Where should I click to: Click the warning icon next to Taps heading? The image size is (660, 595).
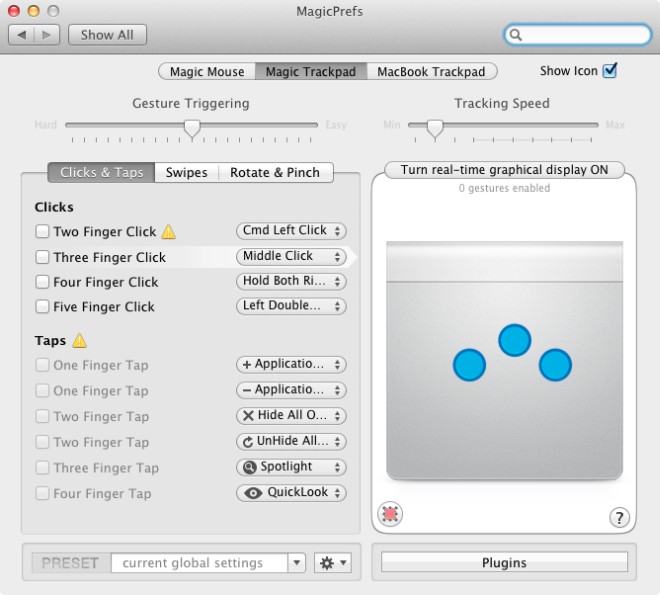79,340
